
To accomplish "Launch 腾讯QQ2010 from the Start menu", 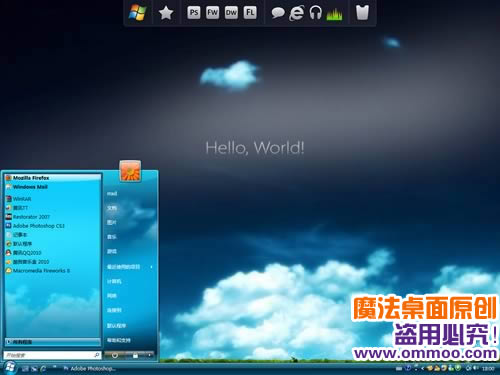I will click(x=53, y=253).
